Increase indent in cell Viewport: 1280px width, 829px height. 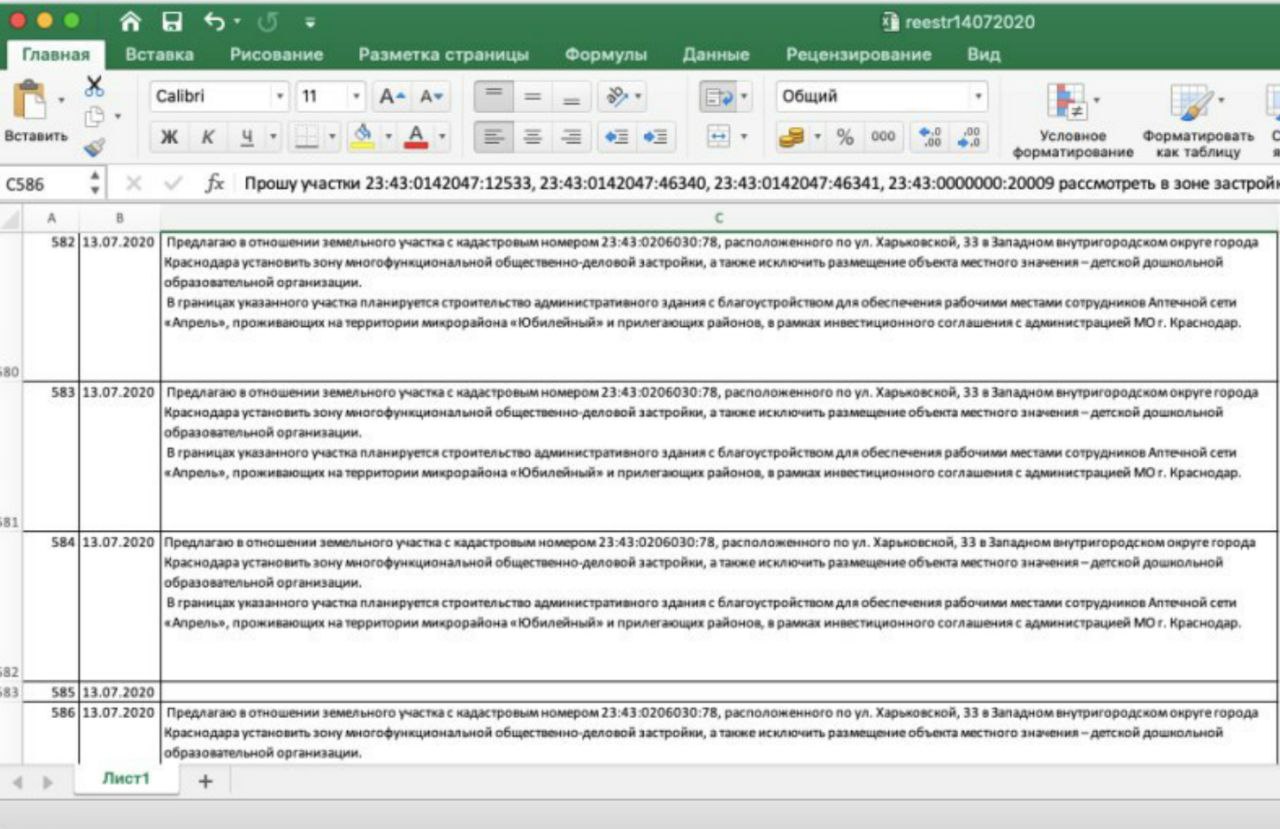656,137
